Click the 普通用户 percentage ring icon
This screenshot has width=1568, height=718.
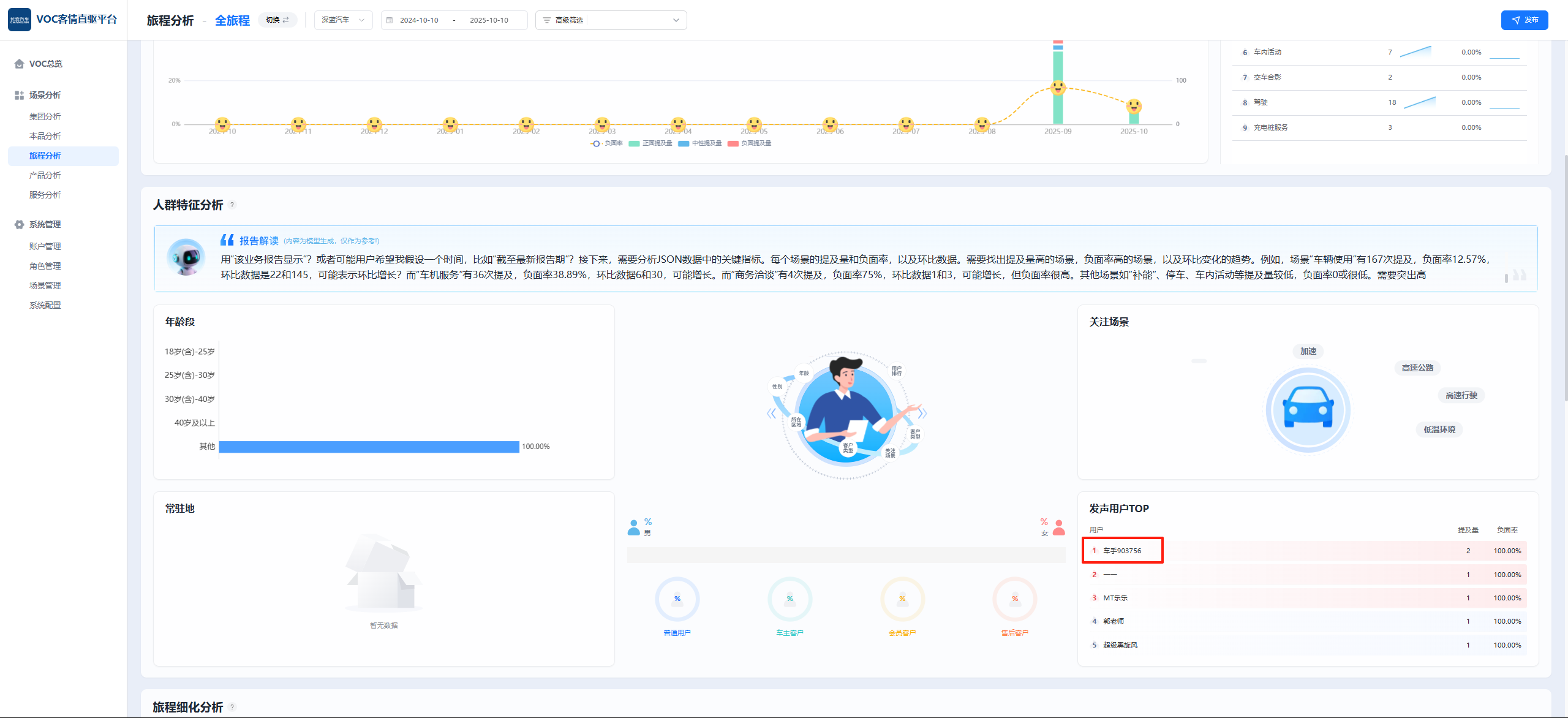(x=677, y=599)
